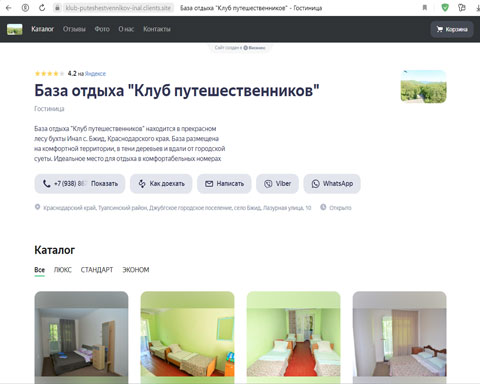Screen dimensions: 480x384
Task: Open the Фото menu item
Action: 102,29
